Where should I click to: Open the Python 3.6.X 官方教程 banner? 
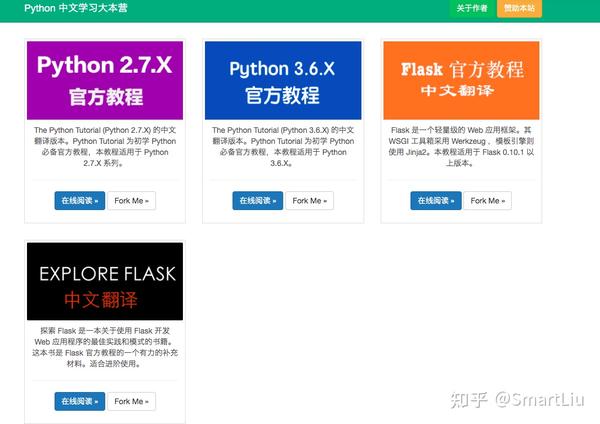click(283, 80)
